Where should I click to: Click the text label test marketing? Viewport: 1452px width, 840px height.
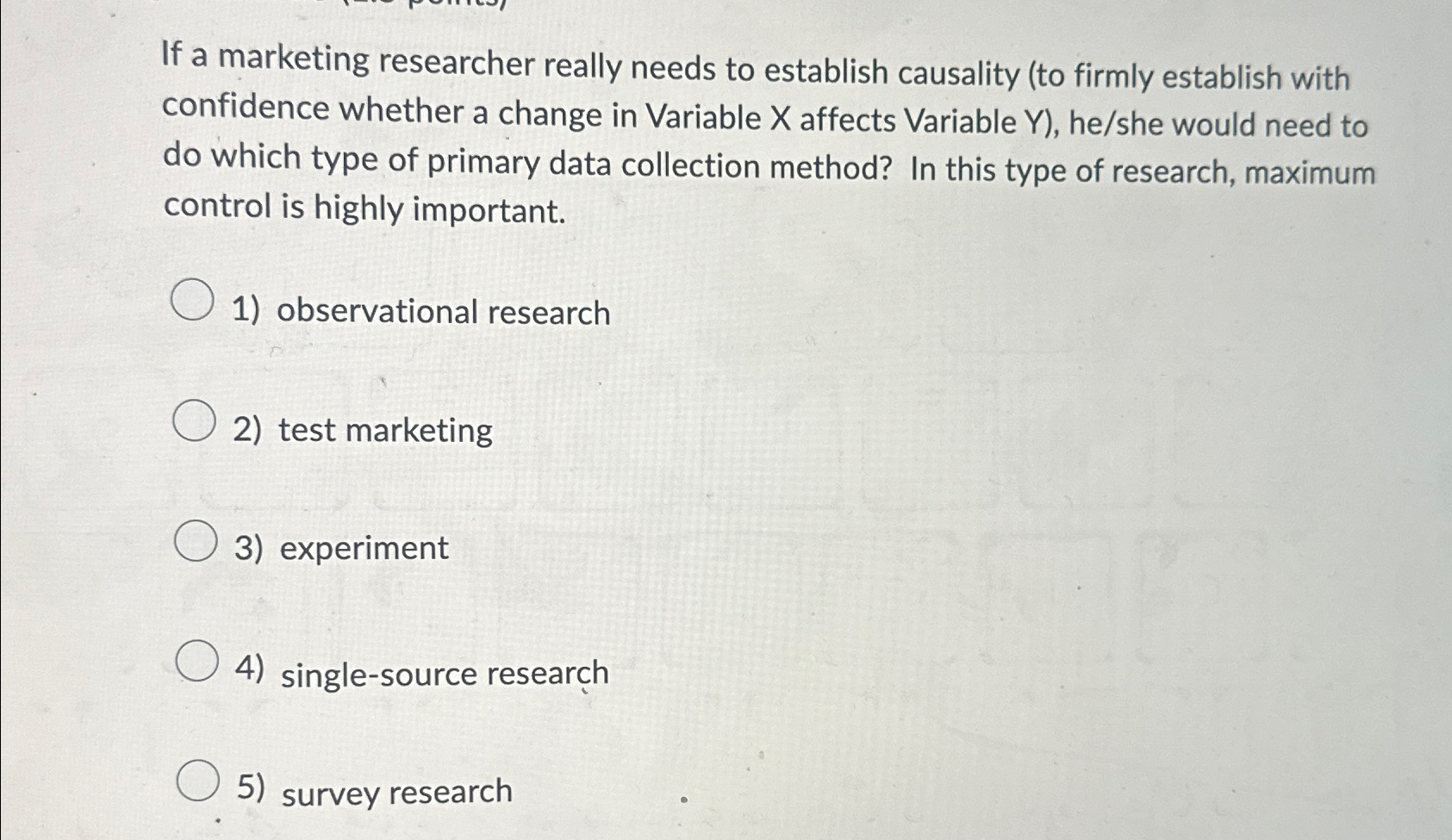385,431
